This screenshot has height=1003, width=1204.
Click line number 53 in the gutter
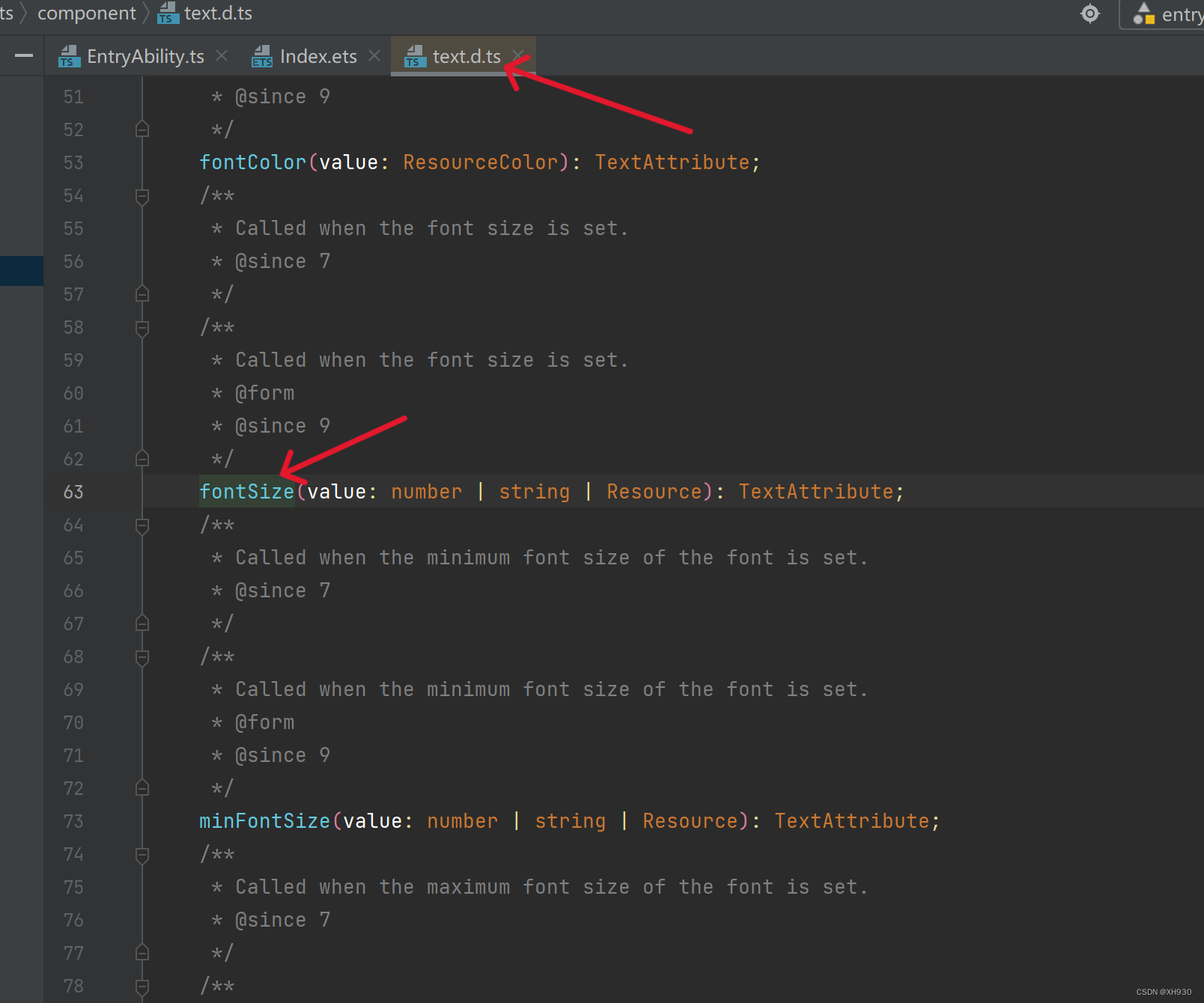[73, 162]
